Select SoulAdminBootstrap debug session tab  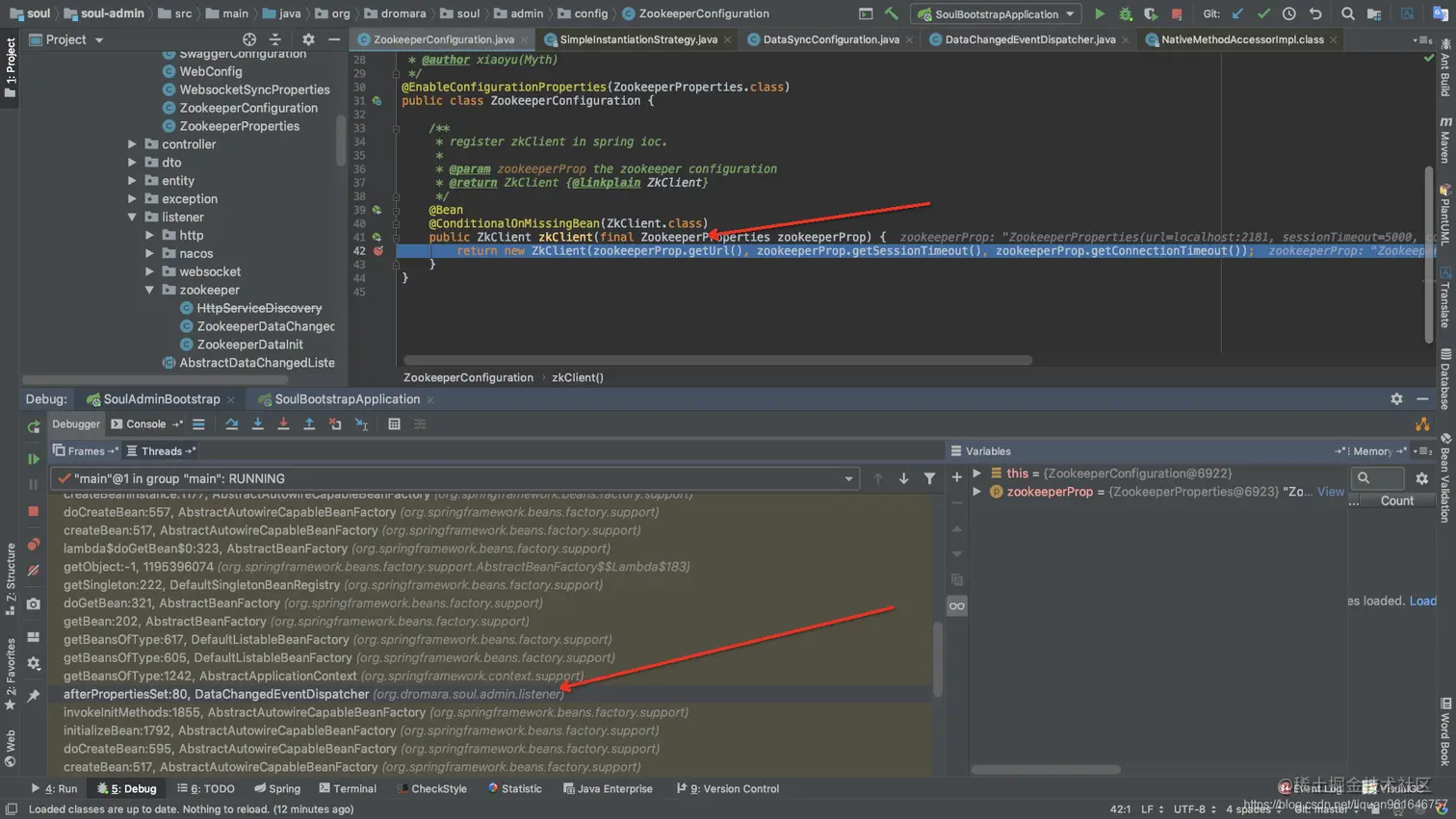point(161,399)
